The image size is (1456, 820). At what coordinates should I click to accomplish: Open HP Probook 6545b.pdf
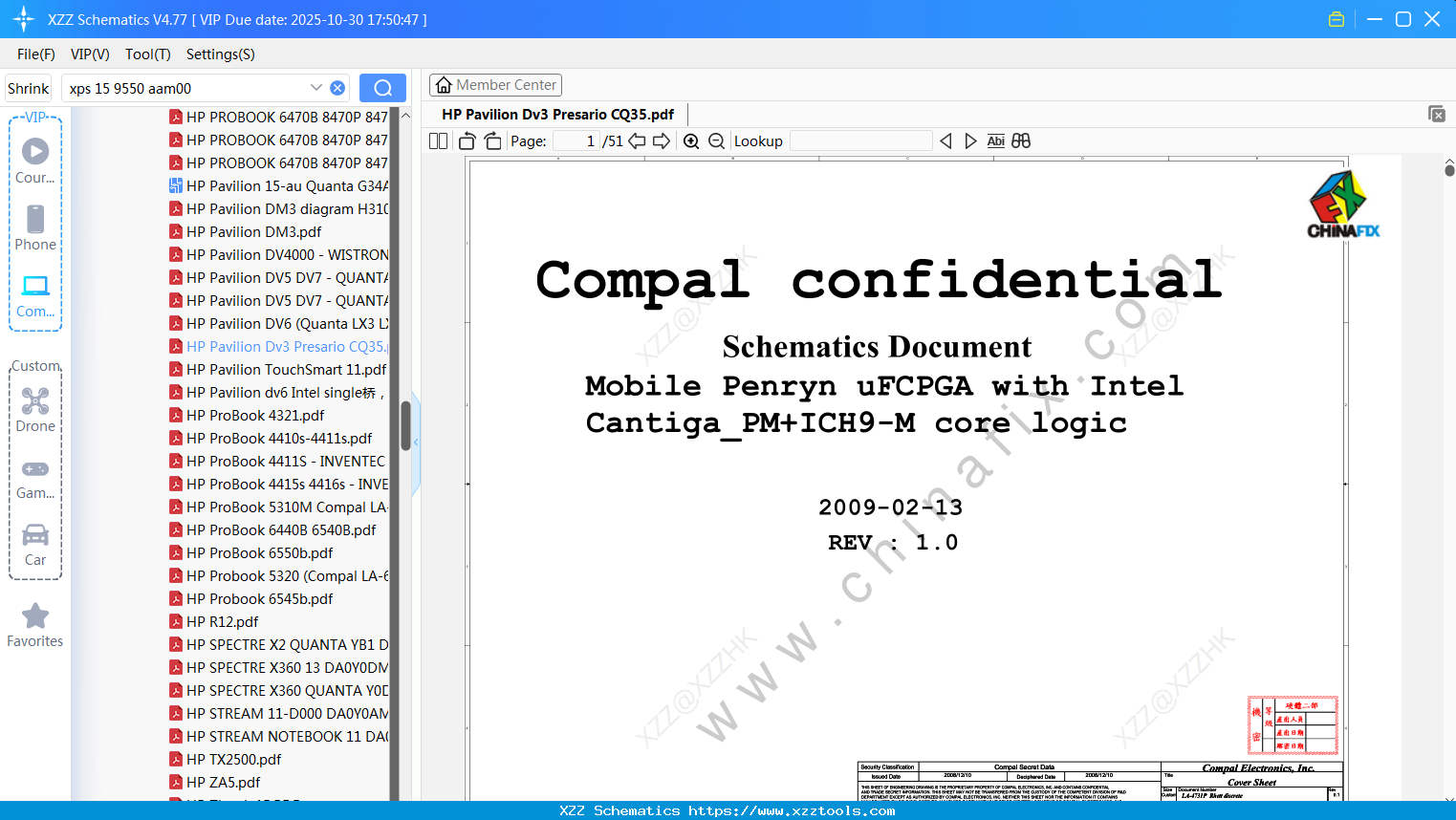click(x=251, y=599)
